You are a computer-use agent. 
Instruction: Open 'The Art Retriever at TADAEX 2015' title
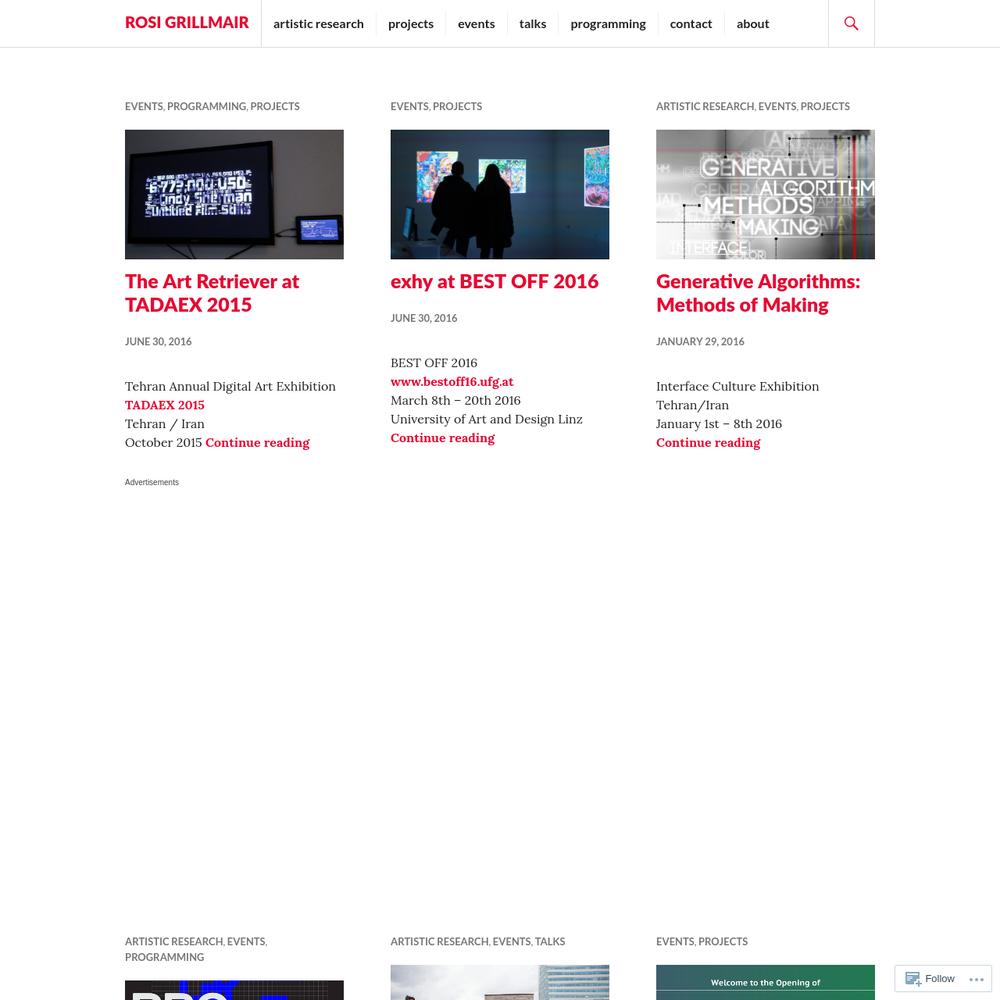(x=212, y=293)
